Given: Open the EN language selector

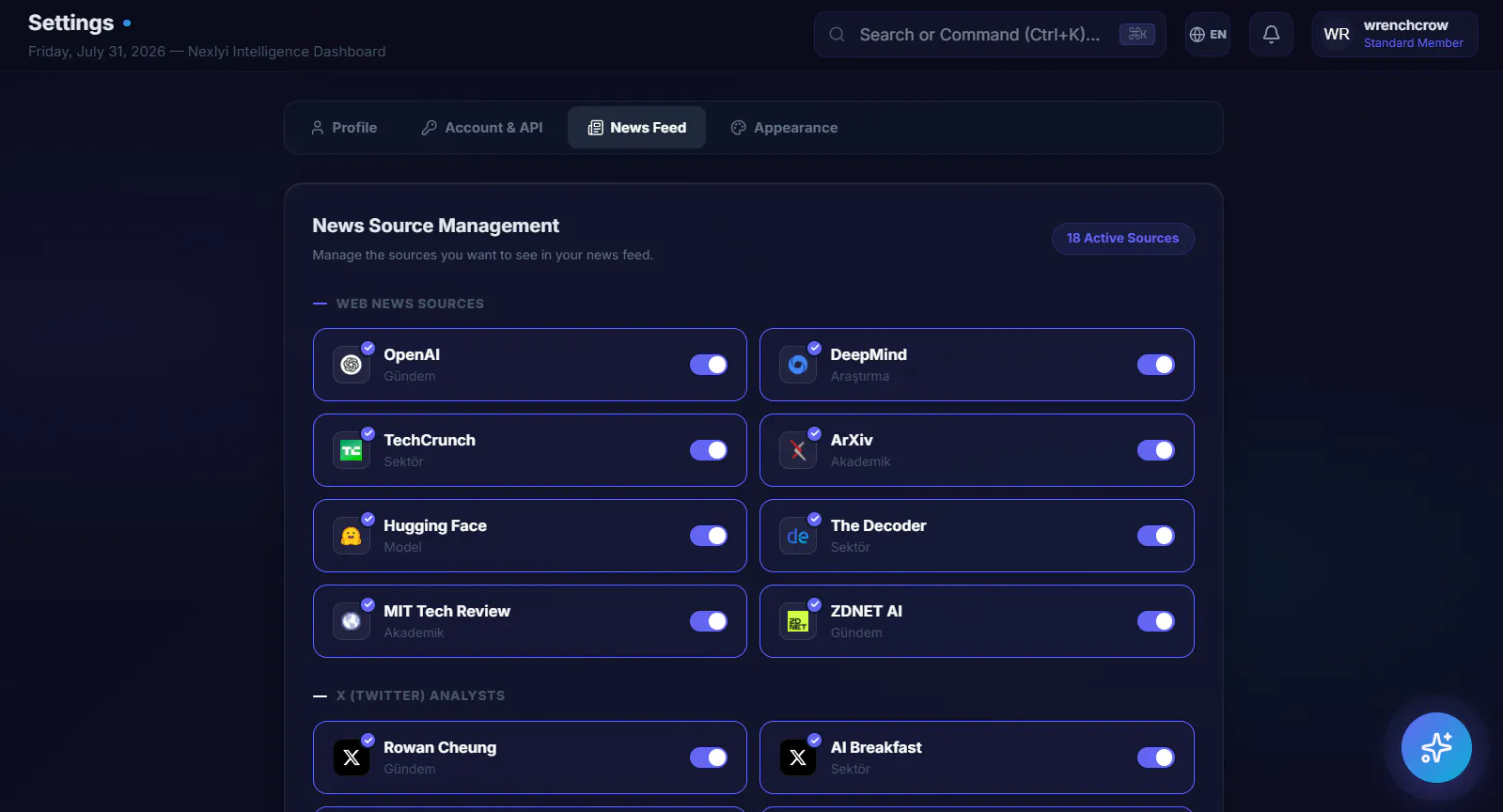Looking at the screenshot, I should pos(1208,34).
